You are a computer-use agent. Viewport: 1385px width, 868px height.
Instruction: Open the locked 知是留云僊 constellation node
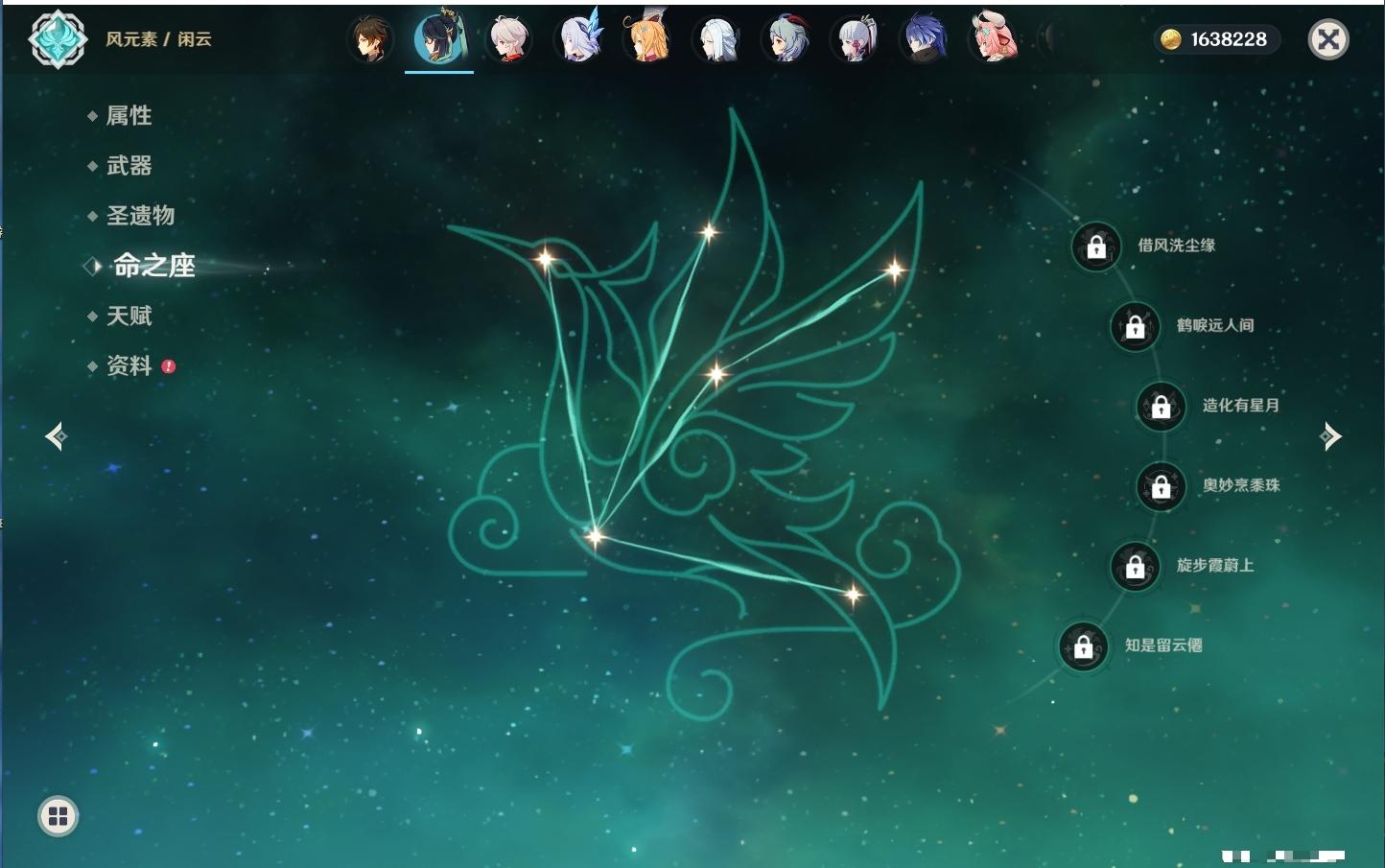1083,646
